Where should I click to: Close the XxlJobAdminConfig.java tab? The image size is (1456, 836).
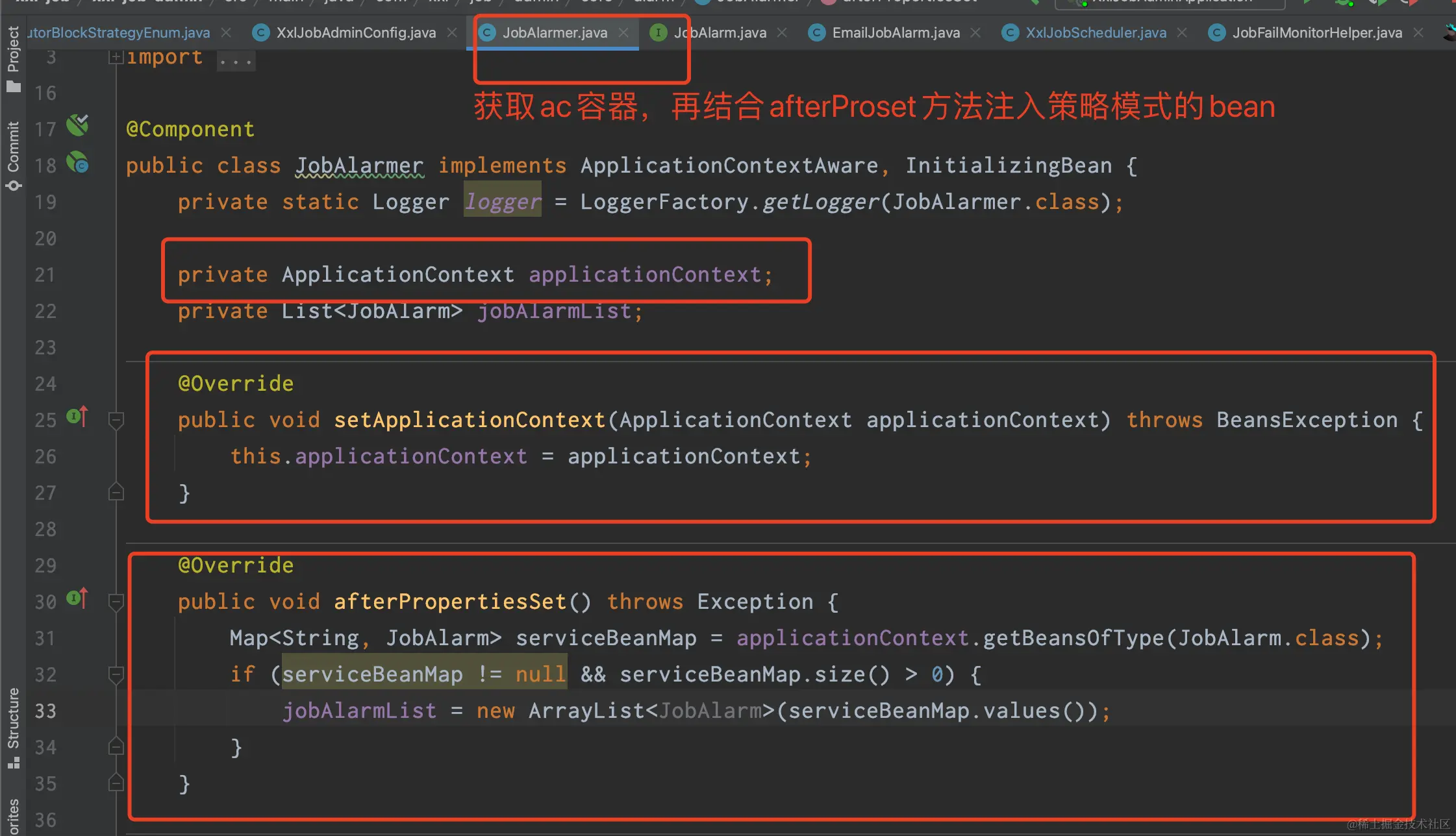point(452,32)
